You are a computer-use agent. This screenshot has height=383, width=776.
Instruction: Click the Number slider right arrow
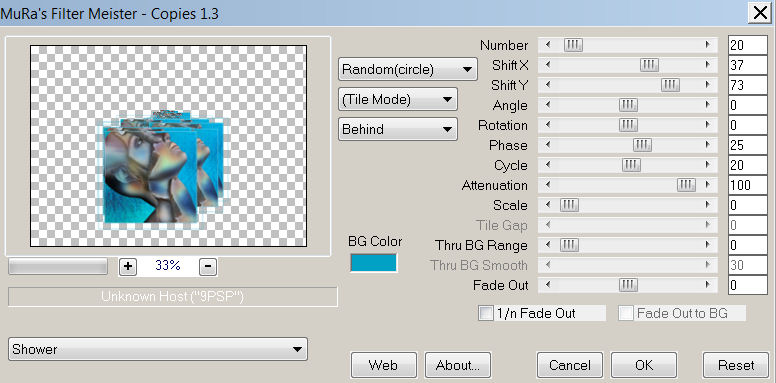pos(708,45)
